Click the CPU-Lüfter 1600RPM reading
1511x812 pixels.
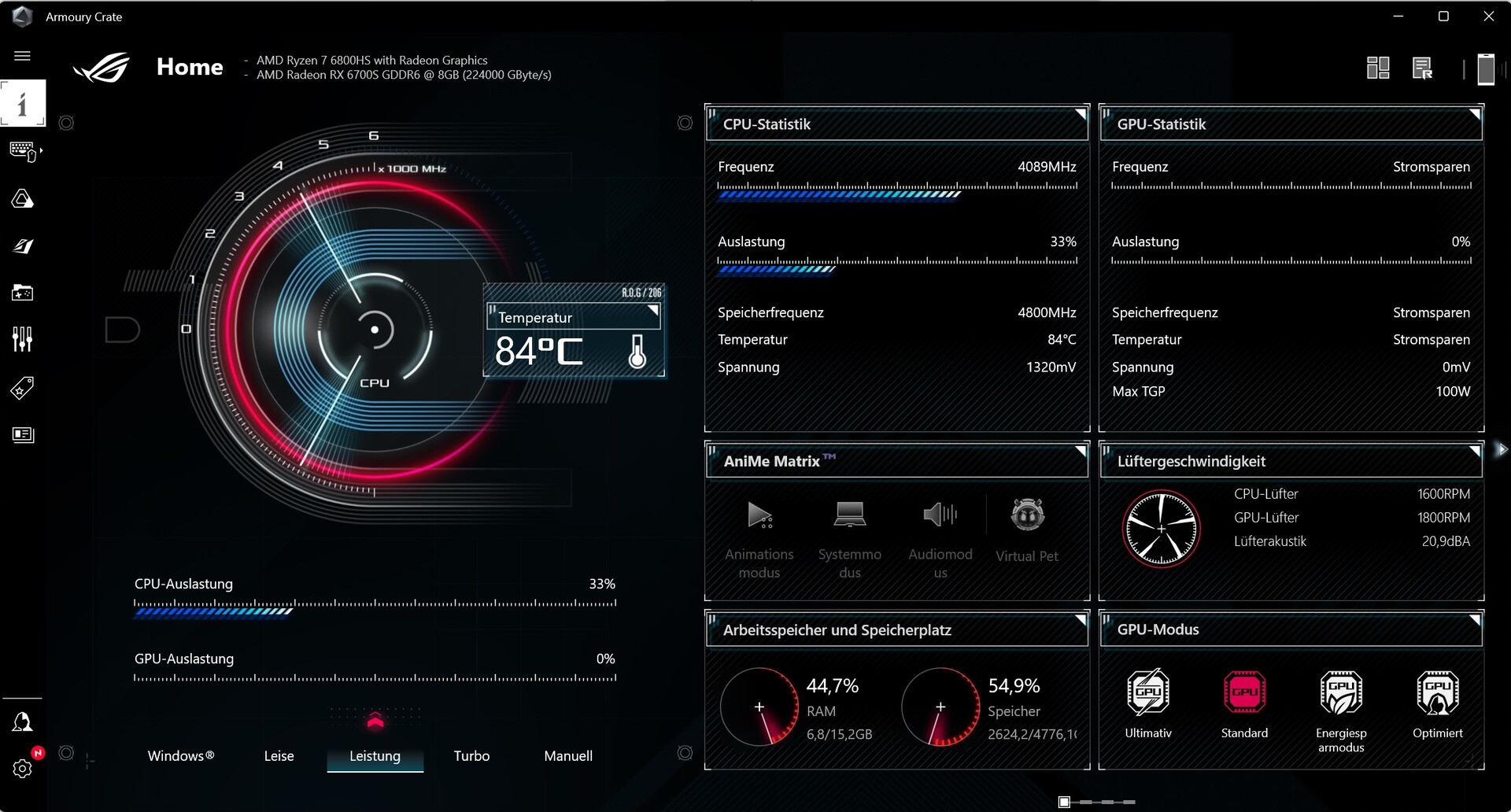[x=1443, y=494]
